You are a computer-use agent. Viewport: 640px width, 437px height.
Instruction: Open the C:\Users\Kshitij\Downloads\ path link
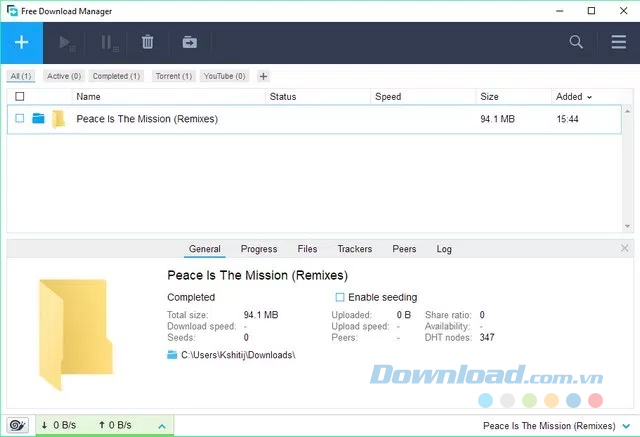[x=238, y=355]
